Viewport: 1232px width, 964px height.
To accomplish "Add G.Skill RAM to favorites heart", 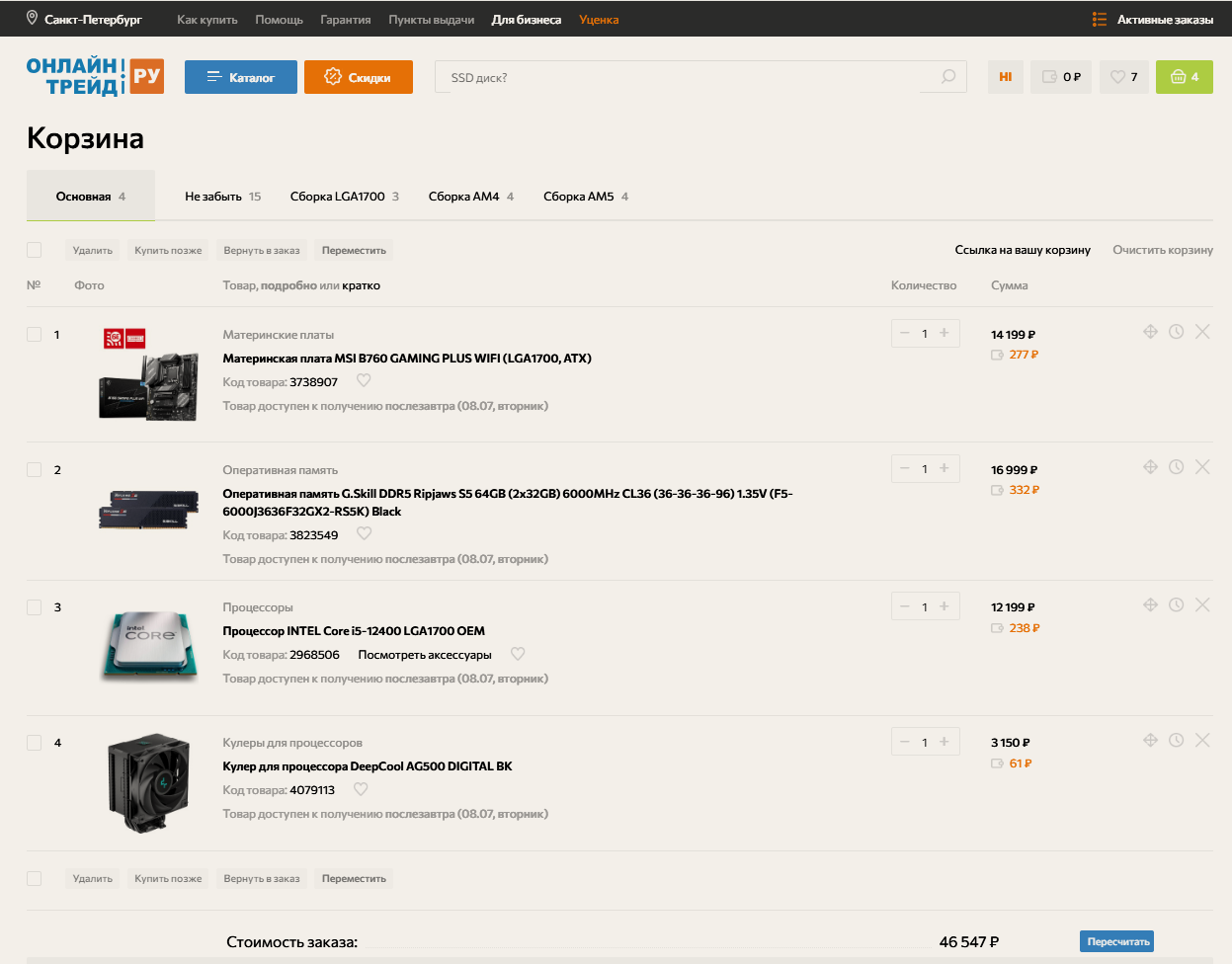I will pyautogui.click(x=364, y=533).
